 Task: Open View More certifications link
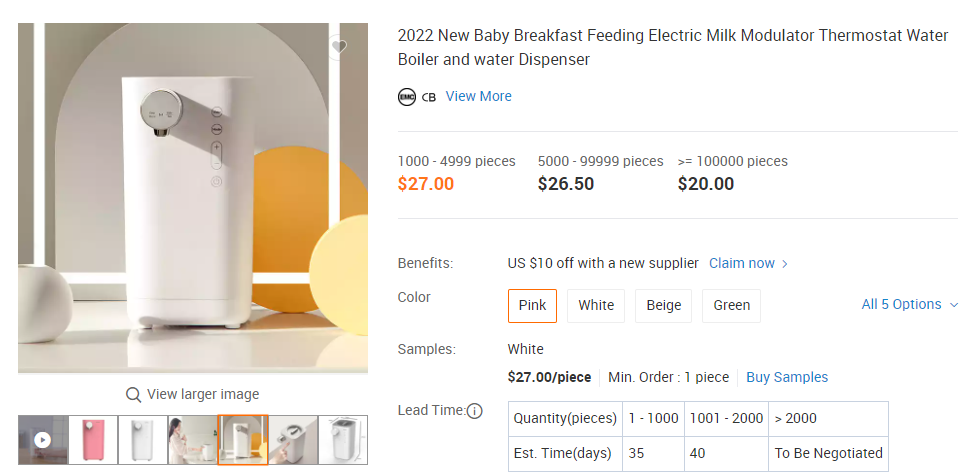478,96
